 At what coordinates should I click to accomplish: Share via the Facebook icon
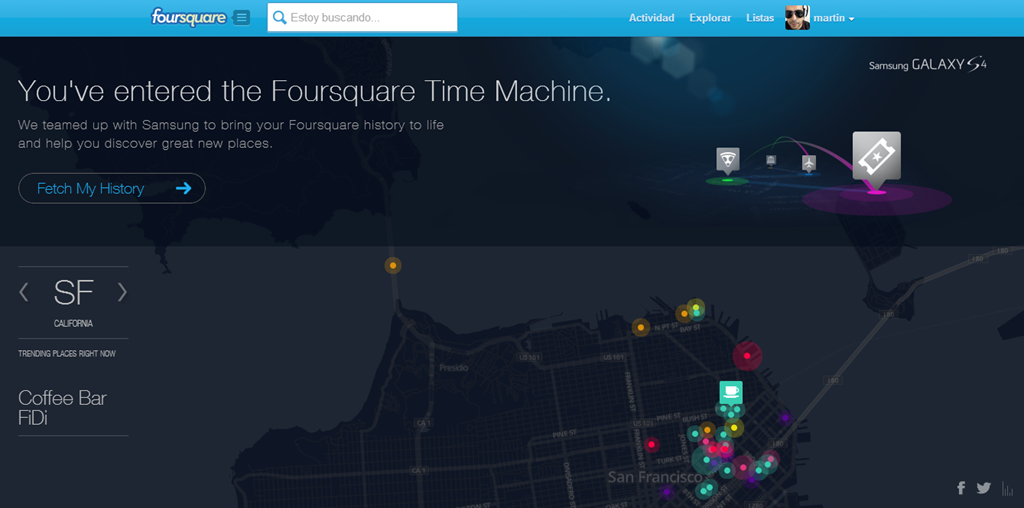click(961, 488)
